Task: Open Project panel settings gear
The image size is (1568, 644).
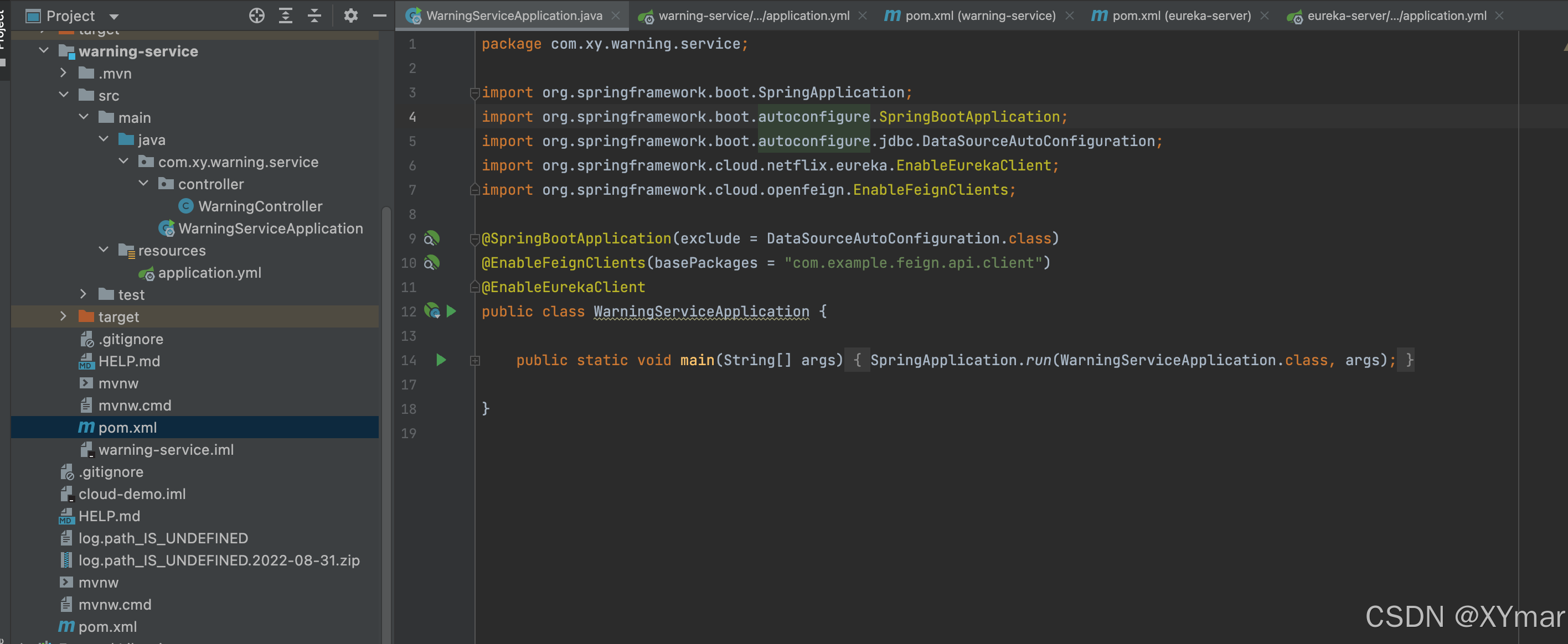Action: pyautogui.click(x=350, y=16)
